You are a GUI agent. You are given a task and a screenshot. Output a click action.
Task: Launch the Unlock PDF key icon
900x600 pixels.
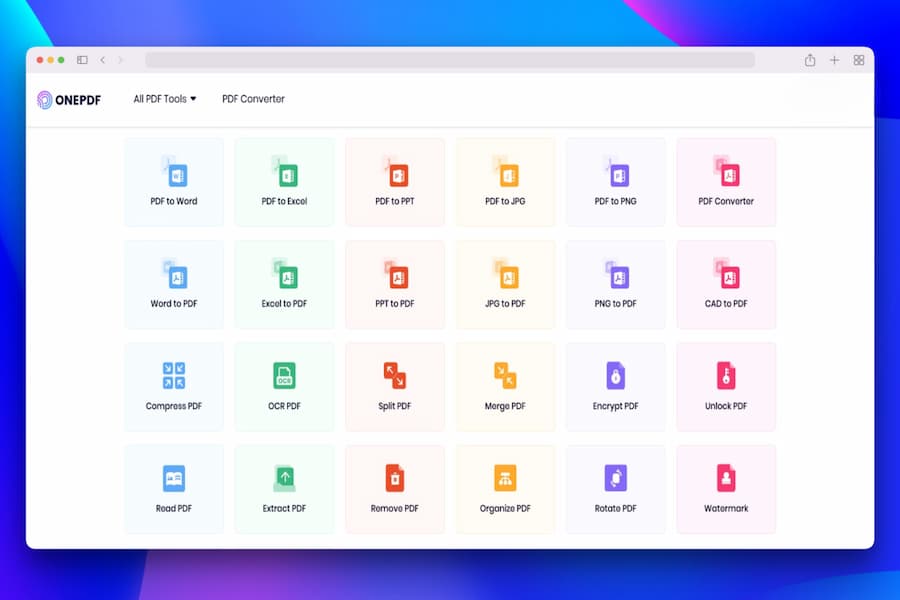[x=726, y=376]
